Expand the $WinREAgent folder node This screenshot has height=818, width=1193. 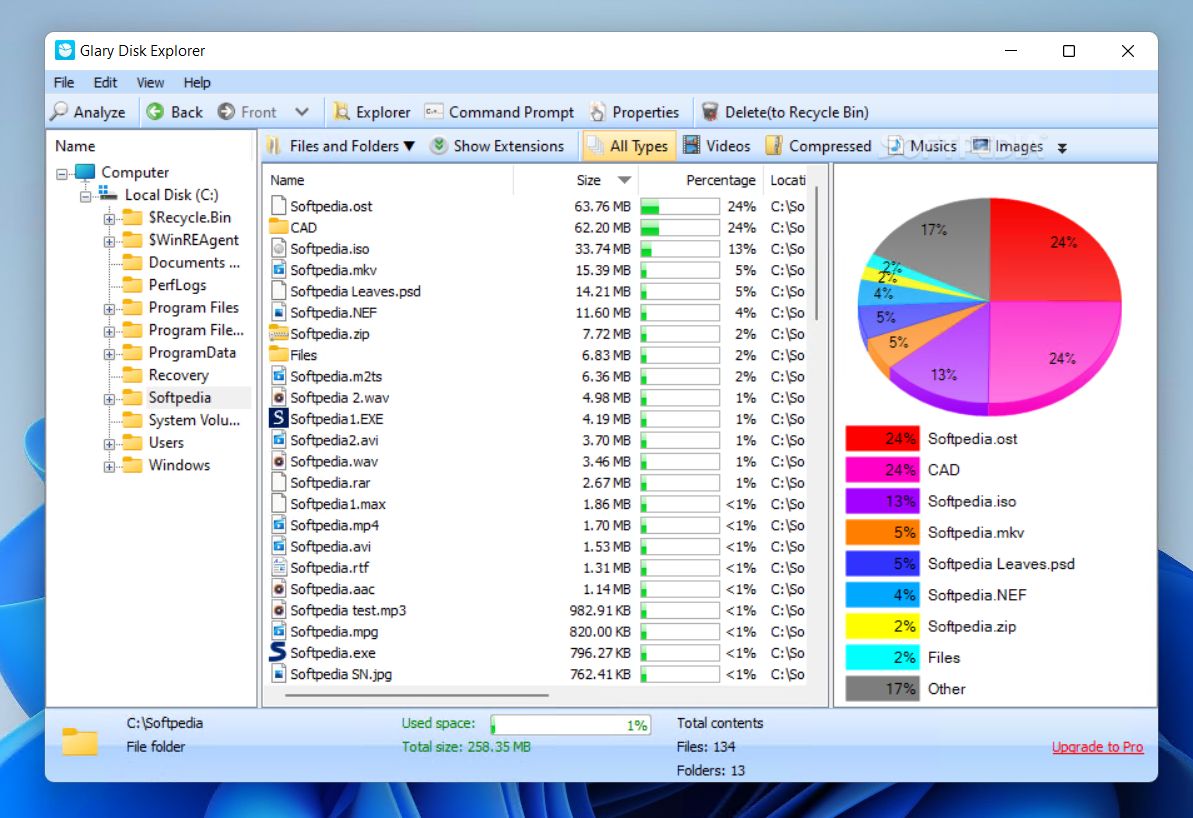109,242
